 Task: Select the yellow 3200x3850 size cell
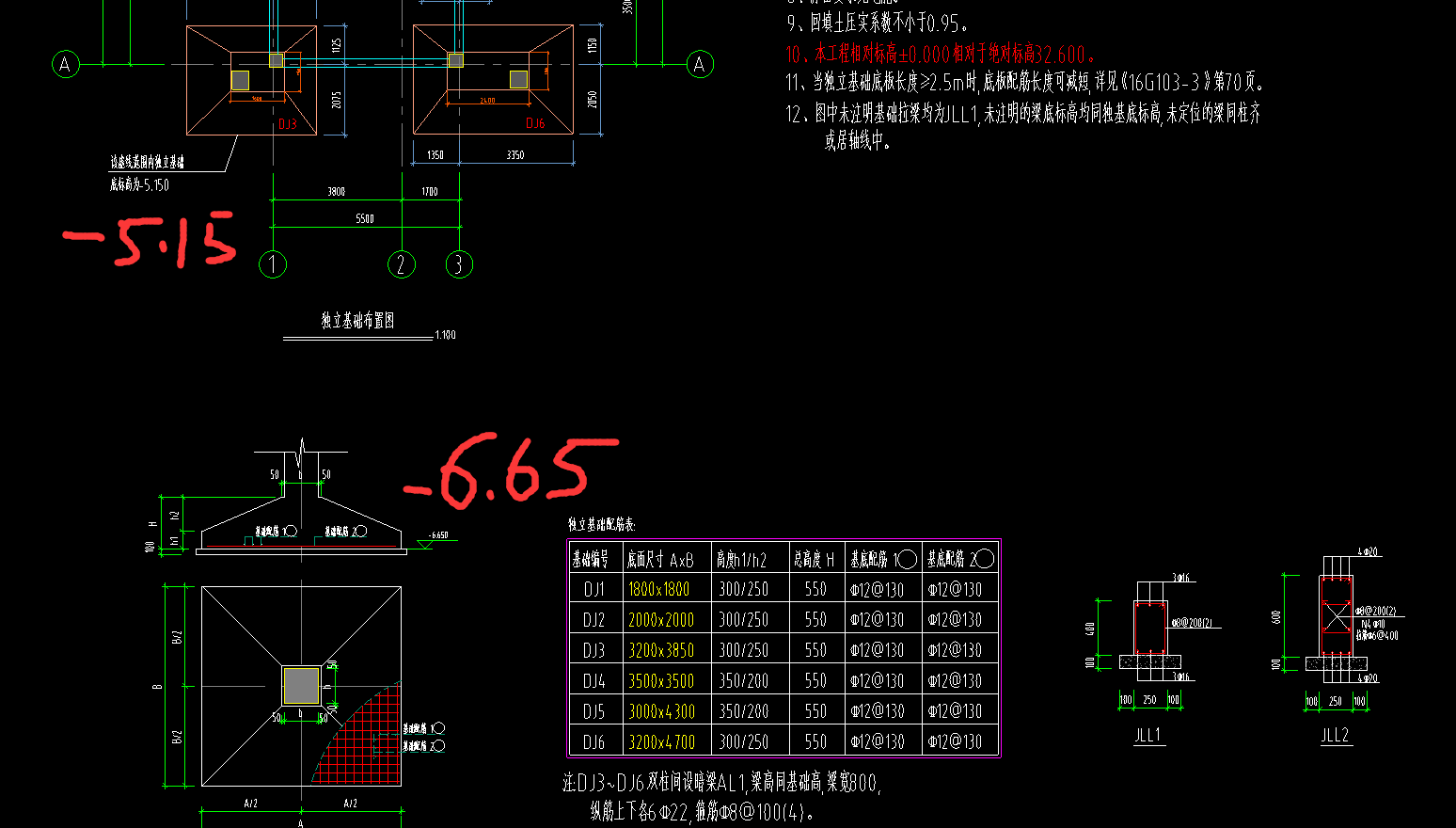[x=661, y=651]
